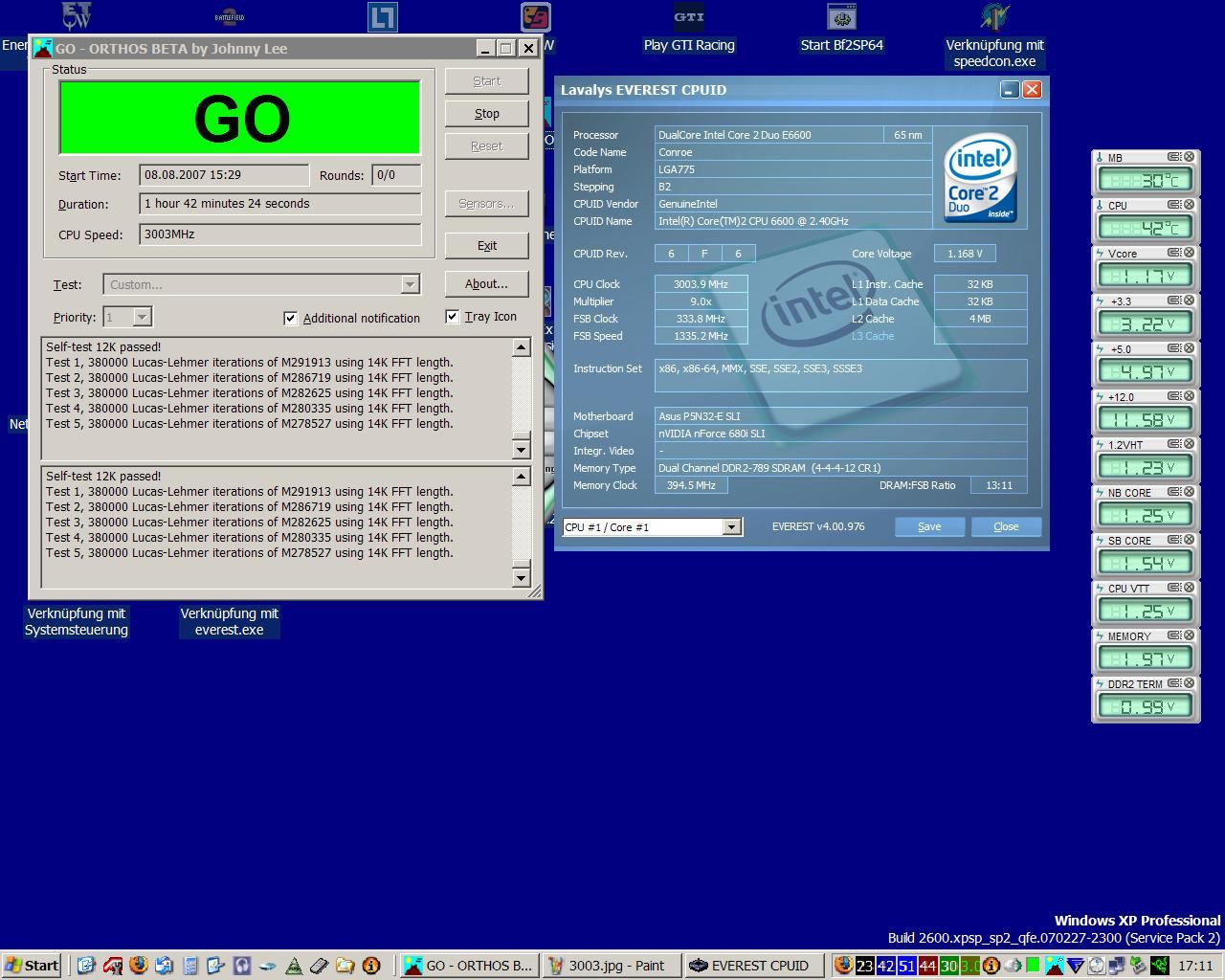This screenshot has height=980, width=1225.
Task: Click the Start Time field in ORTHOS
Action: click(x=224, y=175)
